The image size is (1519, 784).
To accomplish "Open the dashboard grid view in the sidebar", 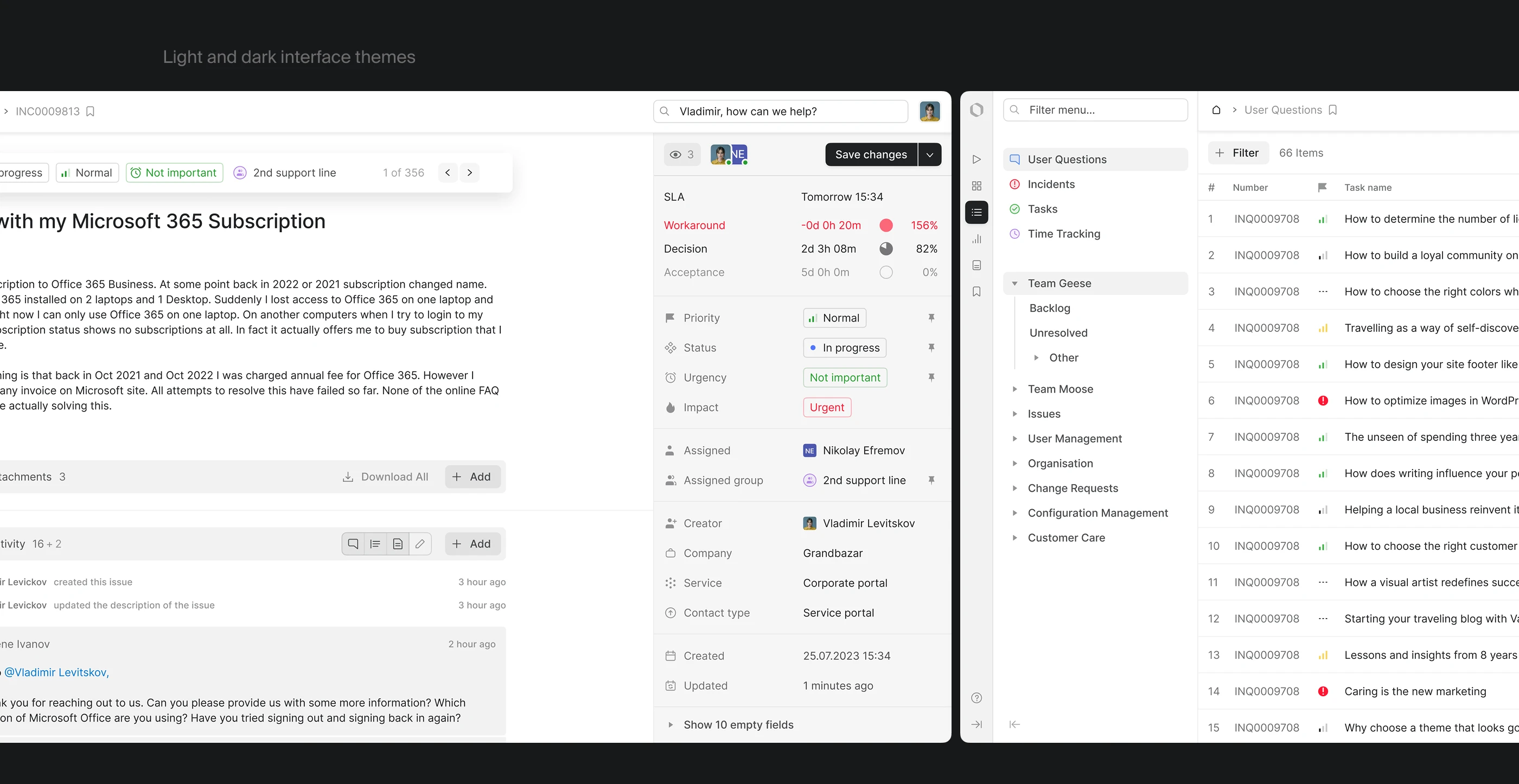I will (977, 185).
